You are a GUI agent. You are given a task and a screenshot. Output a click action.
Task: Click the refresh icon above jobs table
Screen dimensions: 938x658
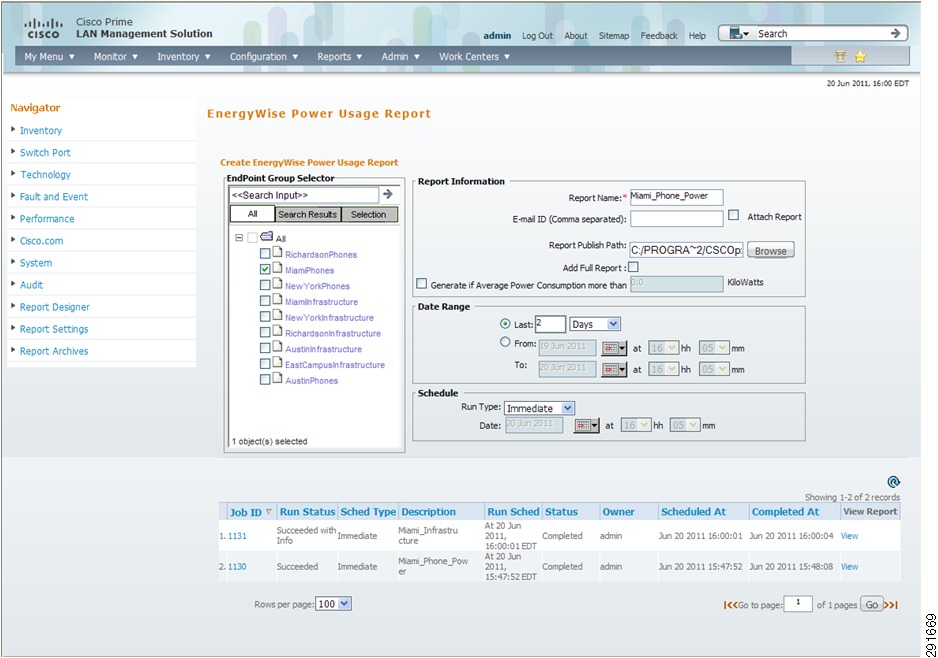pyautogui.click(x=893, y=482)
